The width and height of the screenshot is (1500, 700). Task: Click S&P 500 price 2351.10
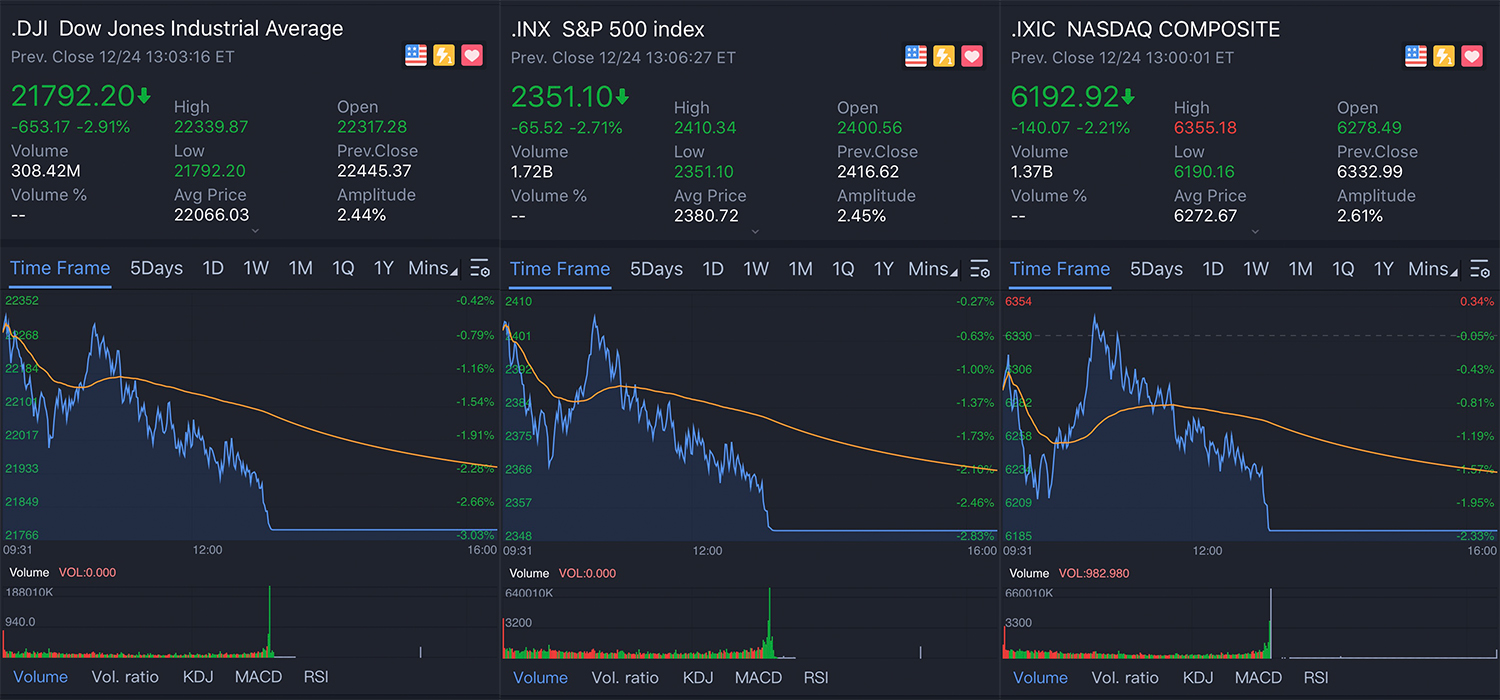click(x=562, y=96)
